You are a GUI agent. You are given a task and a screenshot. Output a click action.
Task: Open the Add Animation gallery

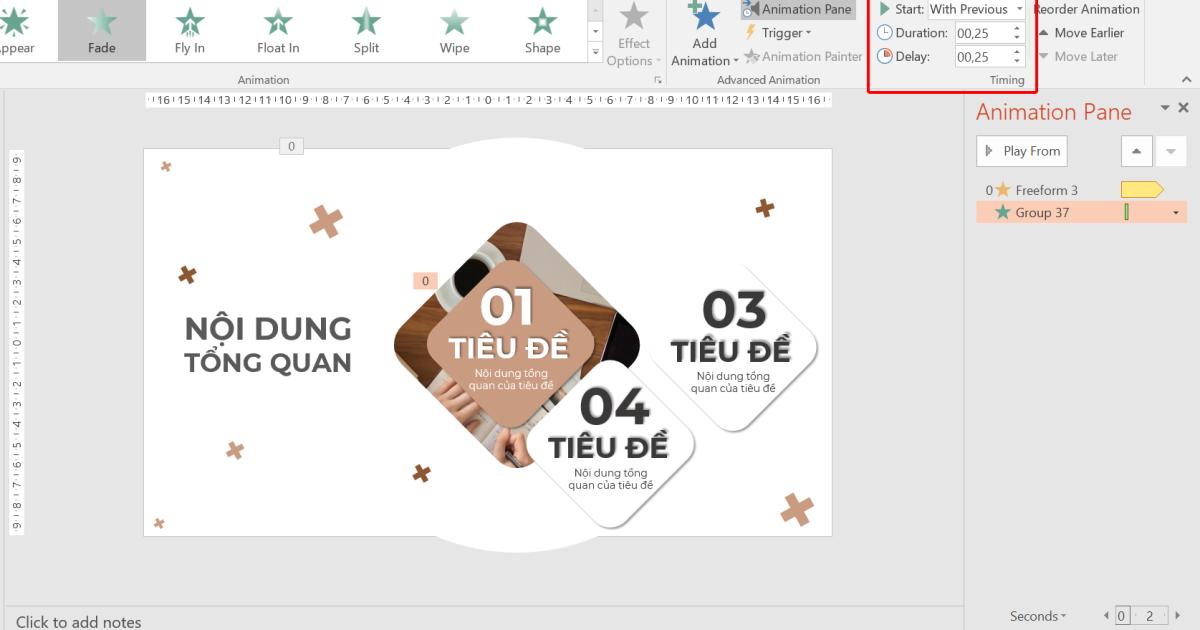tap(703, 35)
